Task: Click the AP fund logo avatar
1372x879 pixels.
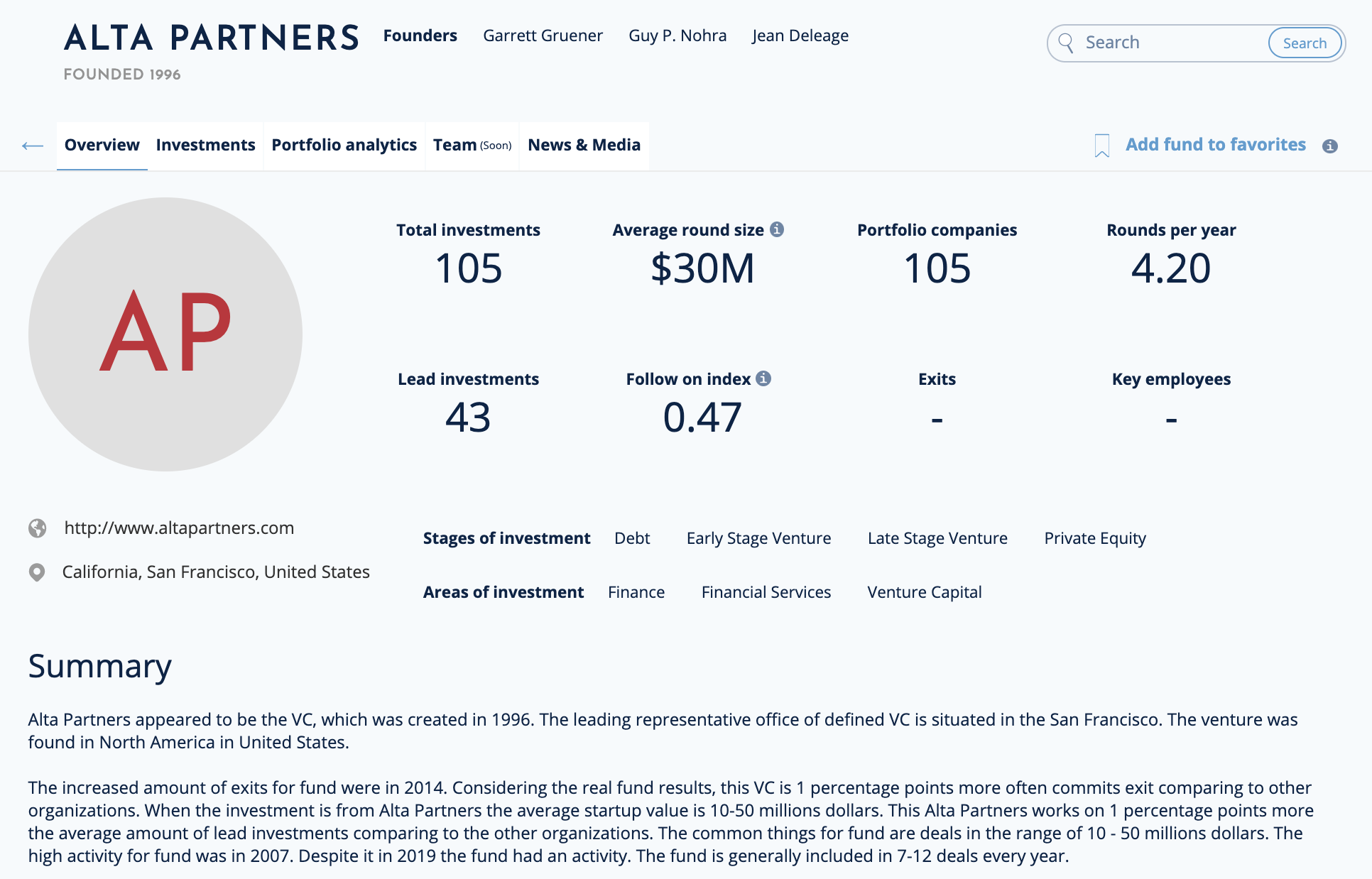Action: click(165, 334)
